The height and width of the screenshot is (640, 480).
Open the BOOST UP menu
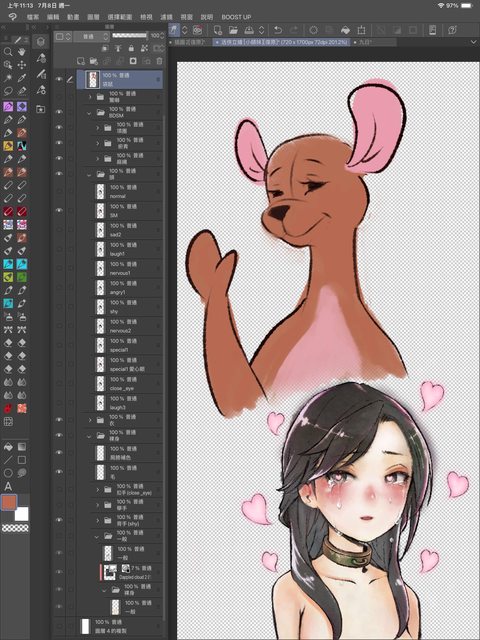(x=236, y=17)
